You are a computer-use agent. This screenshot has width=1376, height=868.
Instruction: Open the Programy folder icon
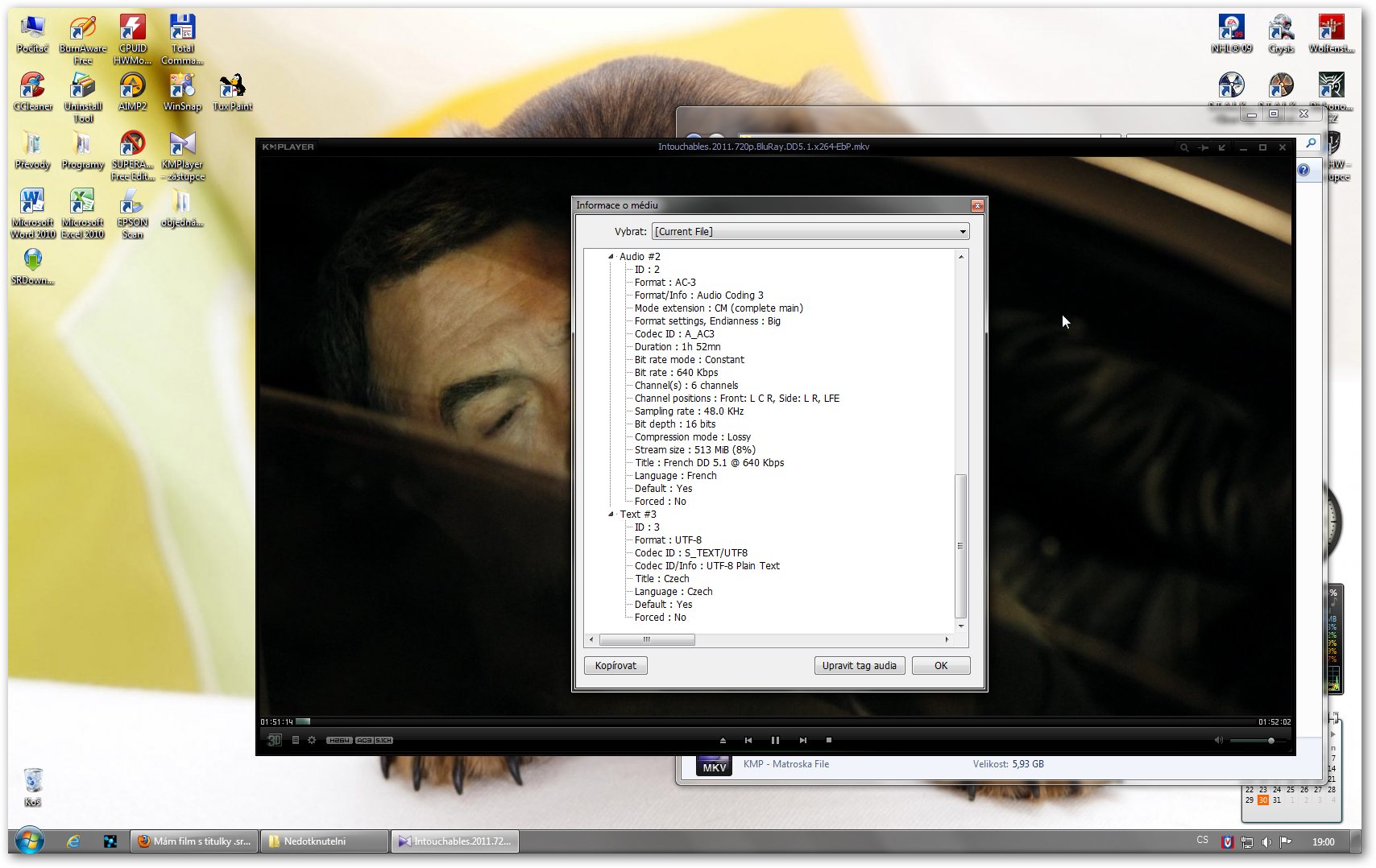click(83, 150)
